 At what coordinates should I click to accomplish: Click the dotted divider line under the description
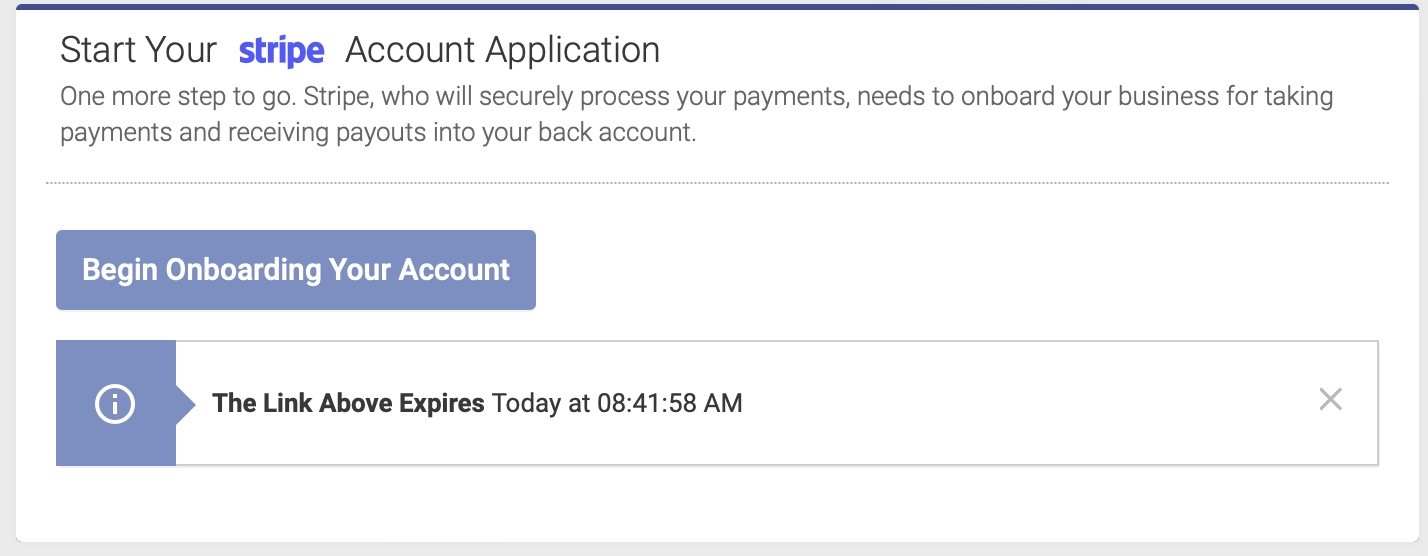pos(717,183)
